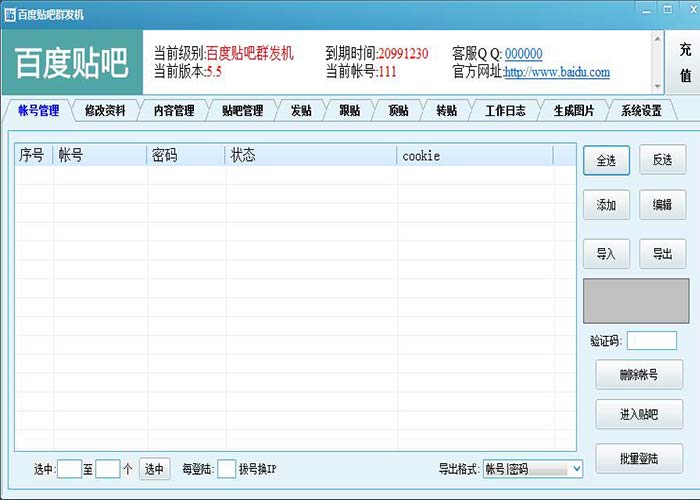Screen dimensions: 700x500
Task: Click the 序号 column header
Action: tap(34, 155)
